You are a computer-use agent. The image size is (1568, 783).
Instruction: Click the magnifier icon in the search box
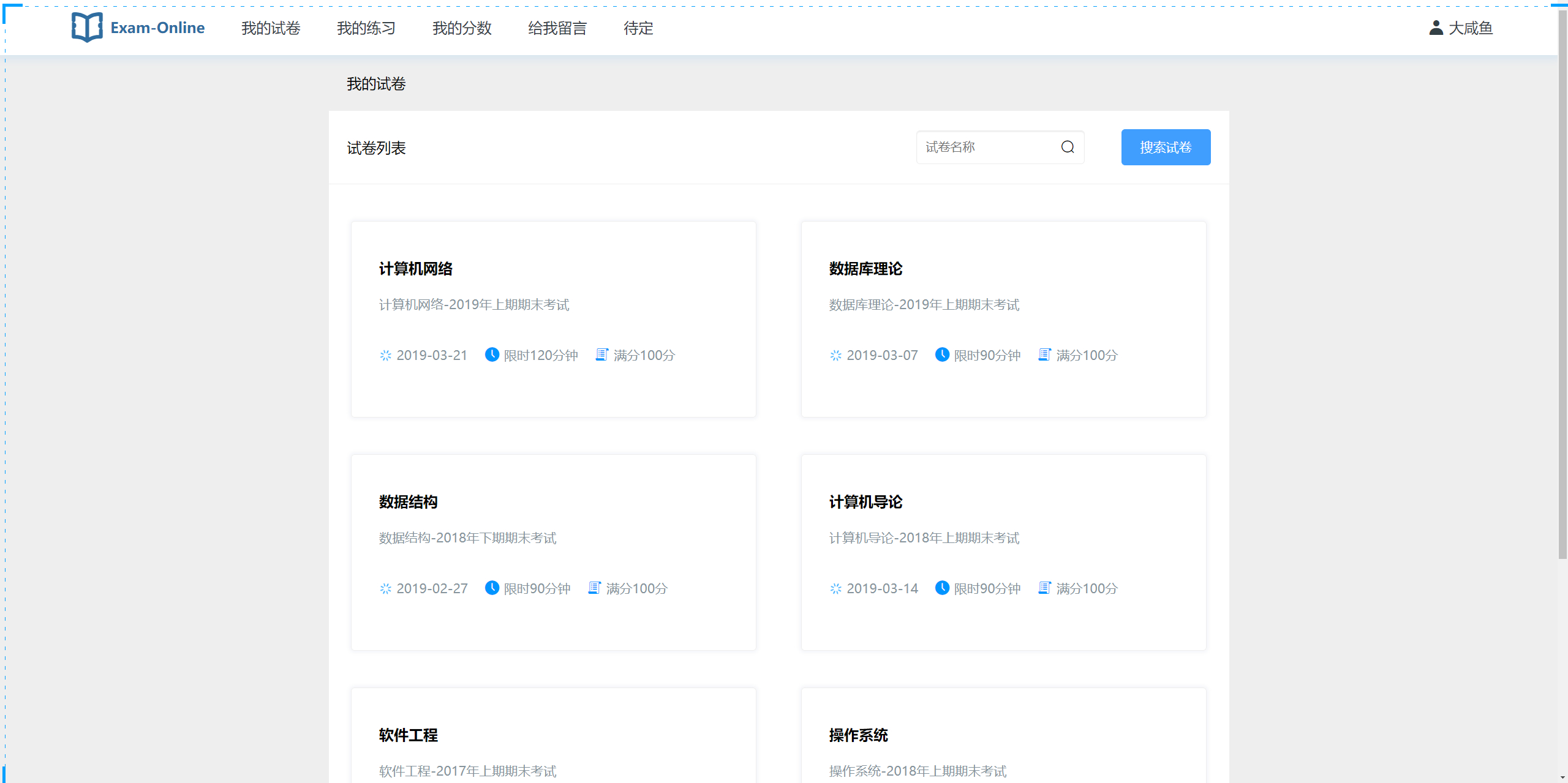(1067, 147)
